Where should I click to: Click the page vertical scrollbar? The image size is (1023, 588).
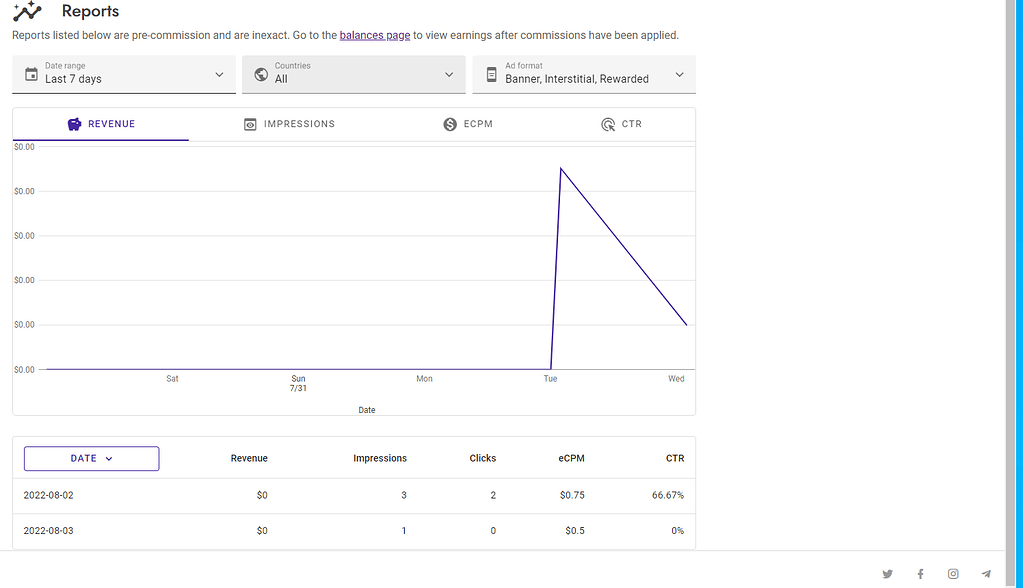1011,294
